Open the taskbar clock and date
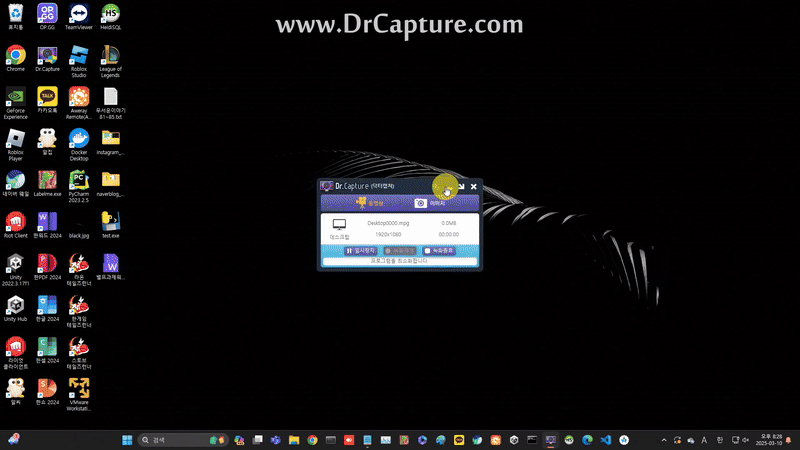This screenshot has width=800, height=450. [768, 440]
